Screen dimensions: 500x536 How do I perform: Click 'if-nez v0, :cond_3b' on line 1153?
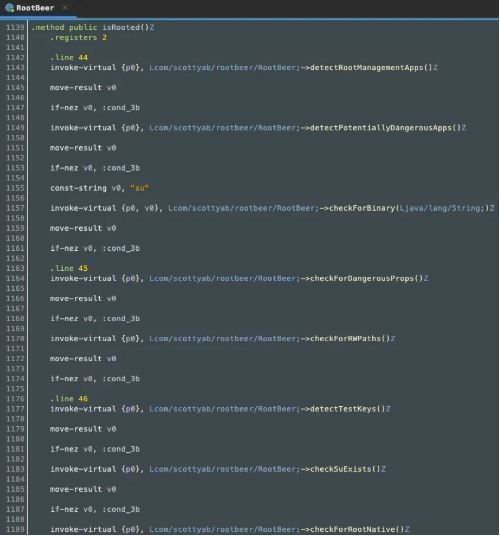pyautogui.click(x=95, y=168)
